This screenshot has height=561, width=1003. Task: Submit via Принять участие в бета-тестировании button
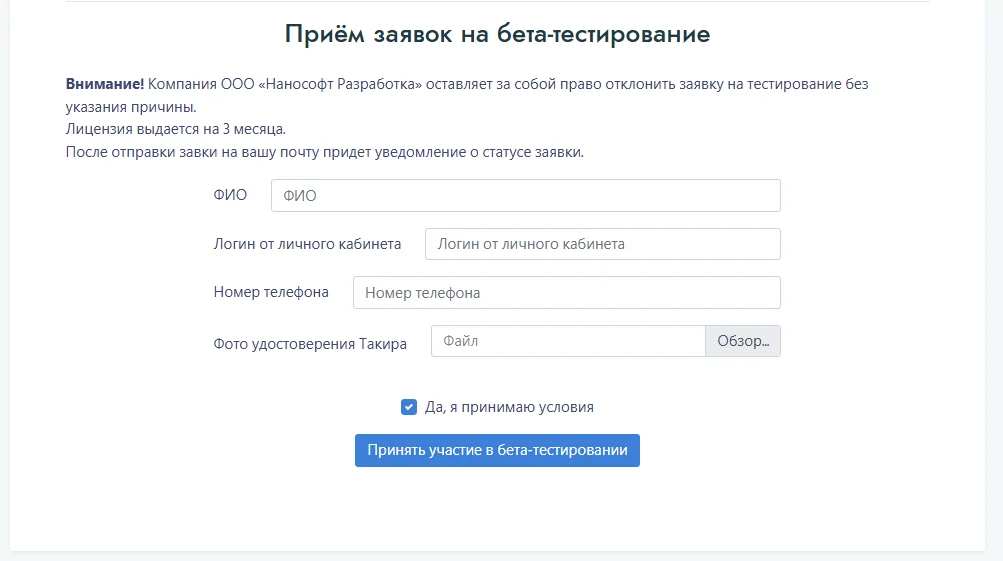[x=497, y=450]
